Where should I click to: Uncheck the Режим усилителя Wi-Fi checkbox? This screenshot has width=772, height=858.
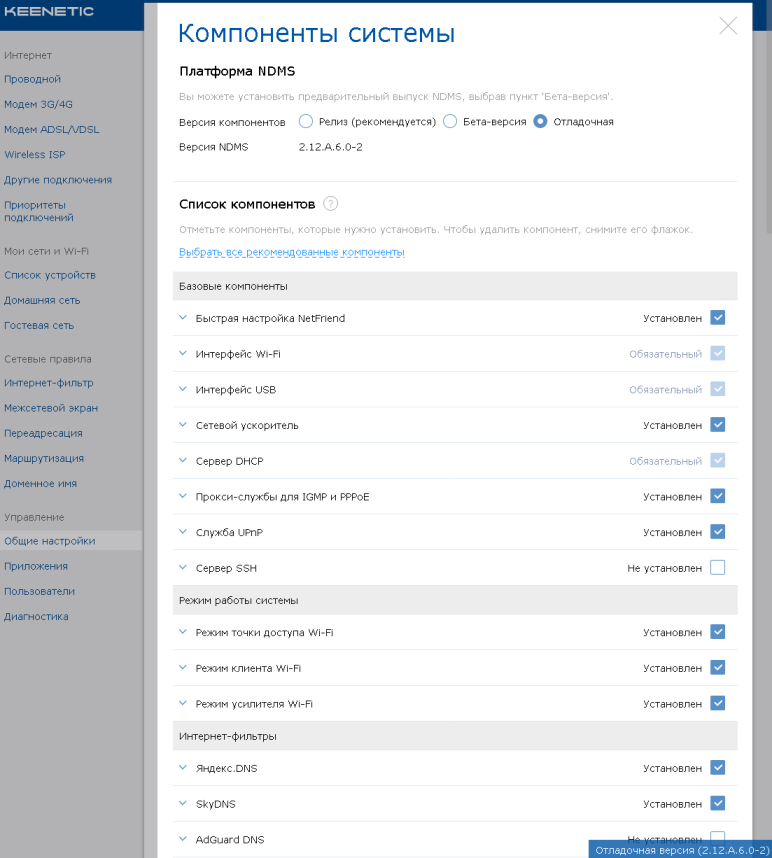[717, 703]
